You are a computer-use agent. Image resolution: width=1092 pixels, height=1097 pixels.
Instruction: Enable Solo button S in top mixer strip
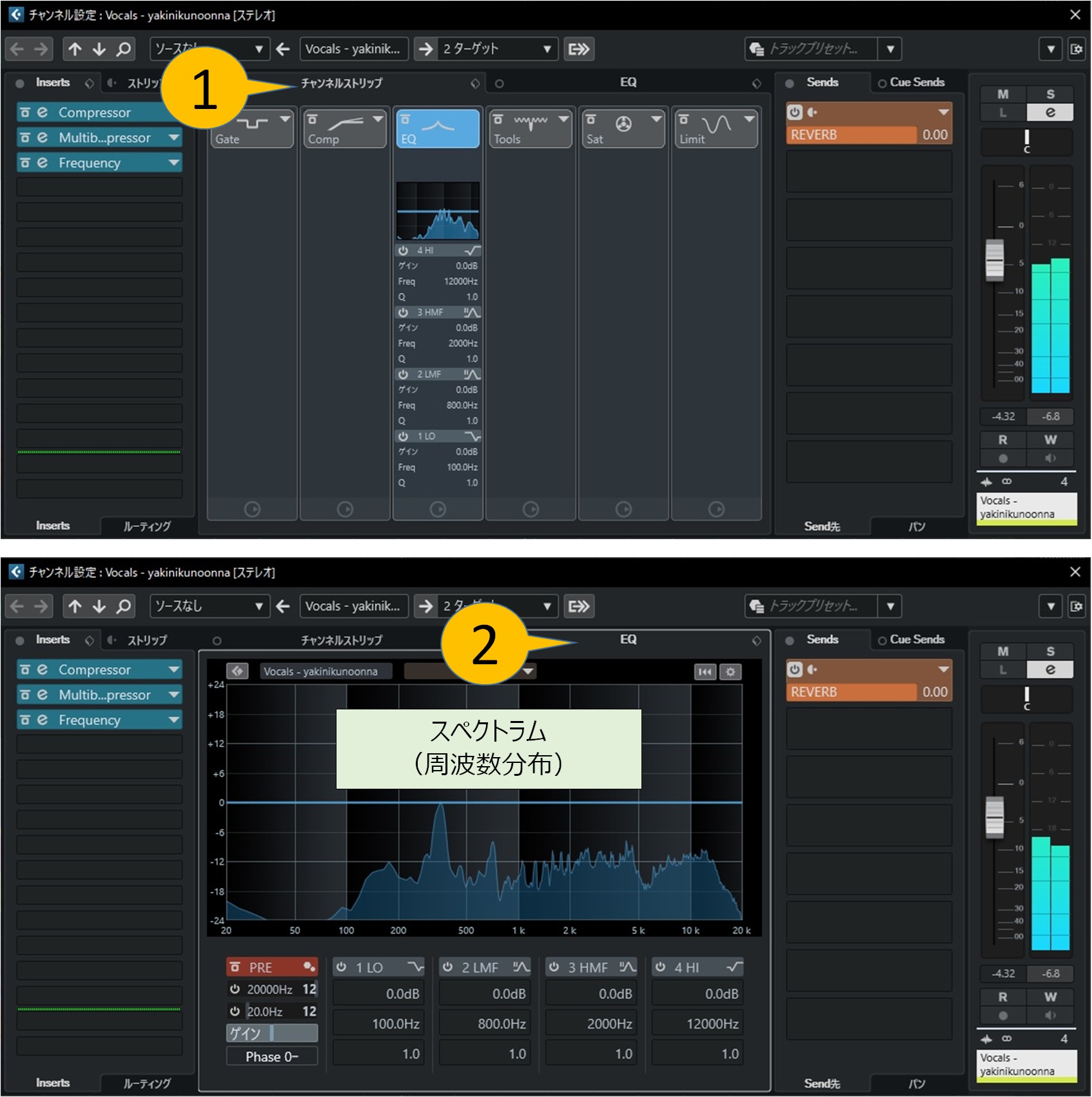[1050, 94]
